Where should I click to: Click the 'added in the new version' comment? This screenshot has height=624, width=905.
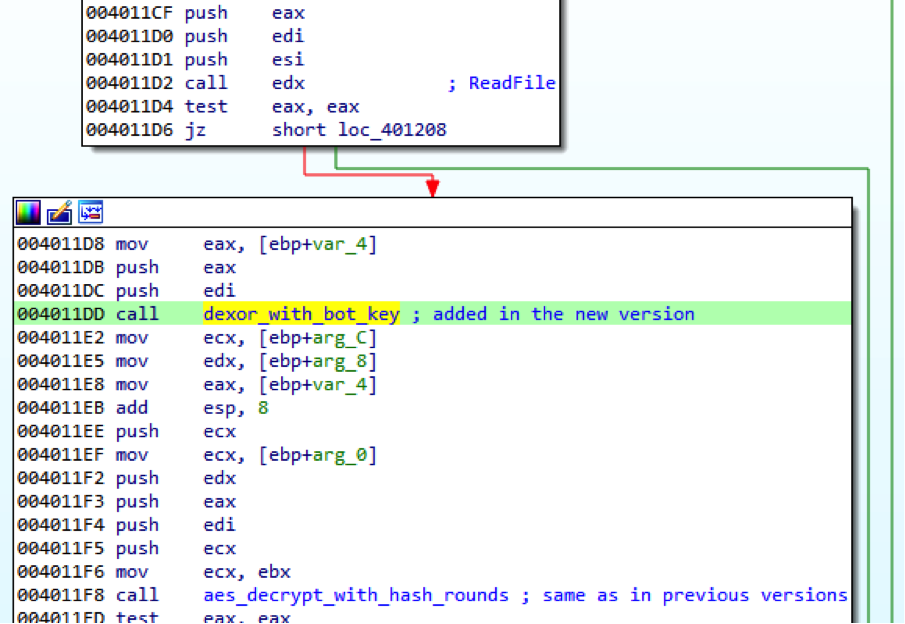[x=563, y=314]
